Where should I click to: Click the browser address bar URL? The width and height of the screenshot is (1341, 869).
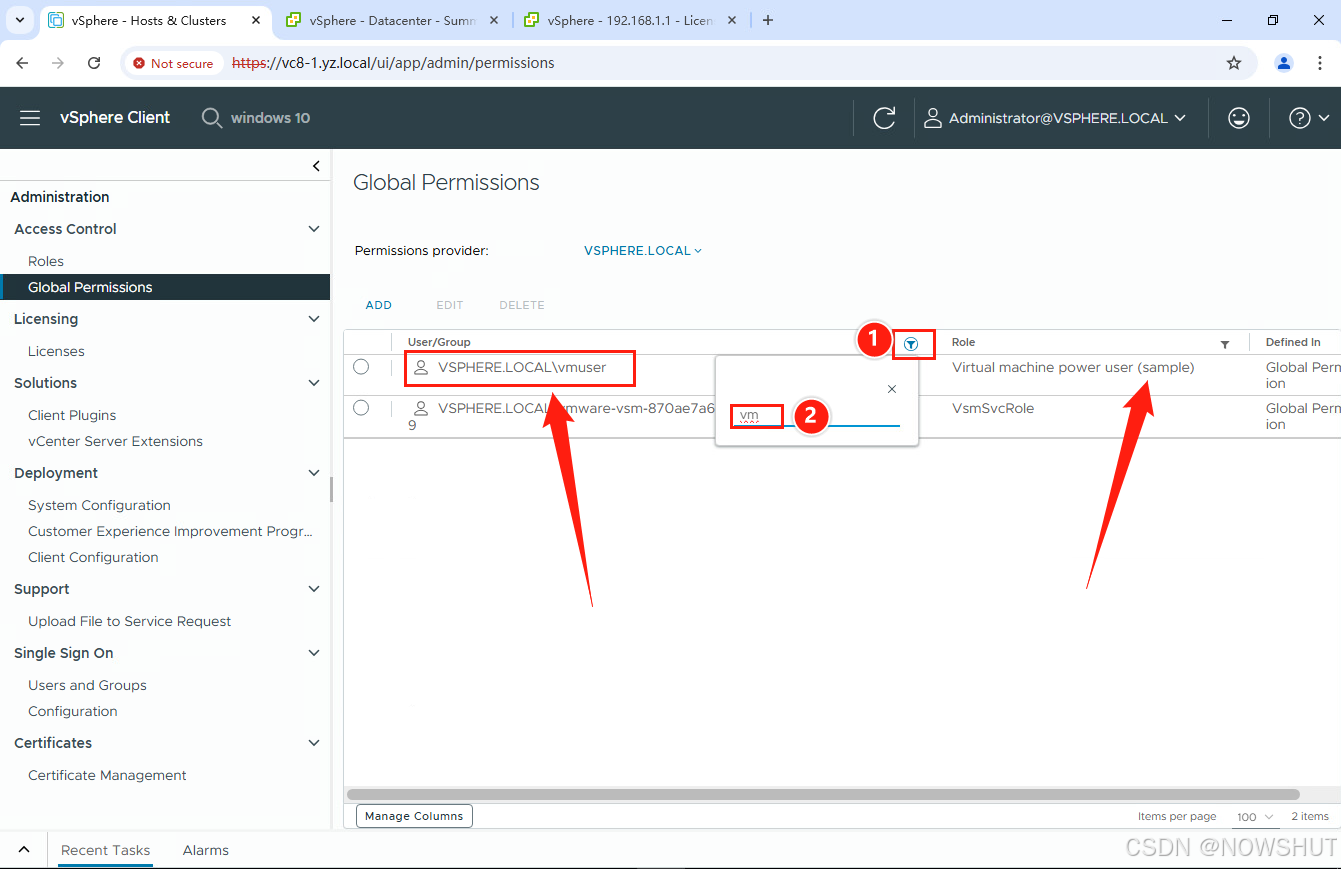pos(393,63)
